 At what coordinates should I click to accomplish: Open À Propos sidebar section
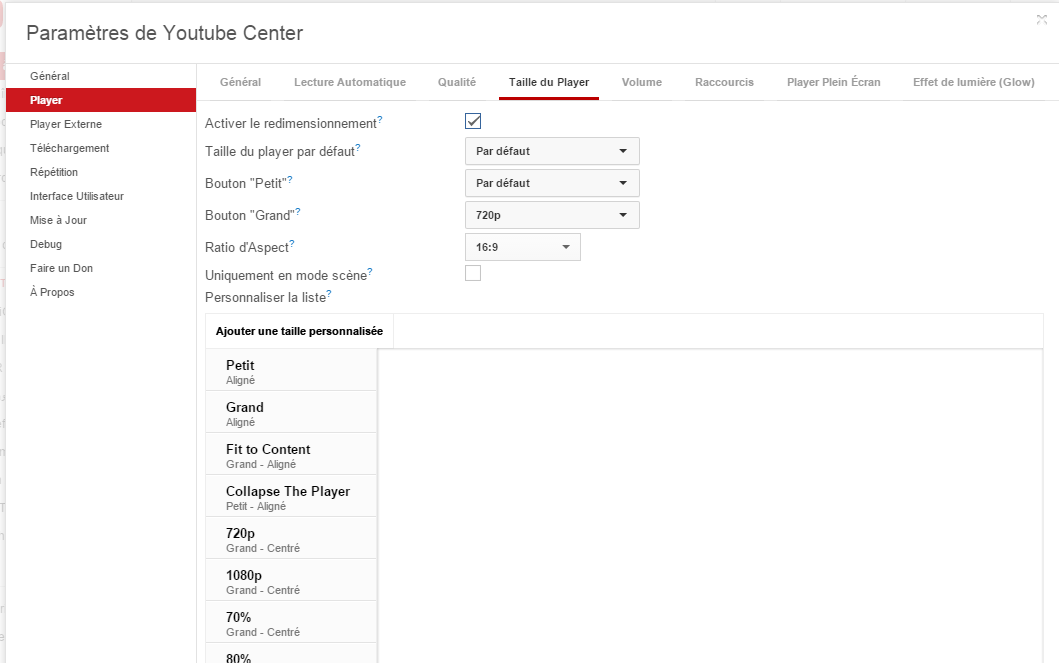click(101, 292)
